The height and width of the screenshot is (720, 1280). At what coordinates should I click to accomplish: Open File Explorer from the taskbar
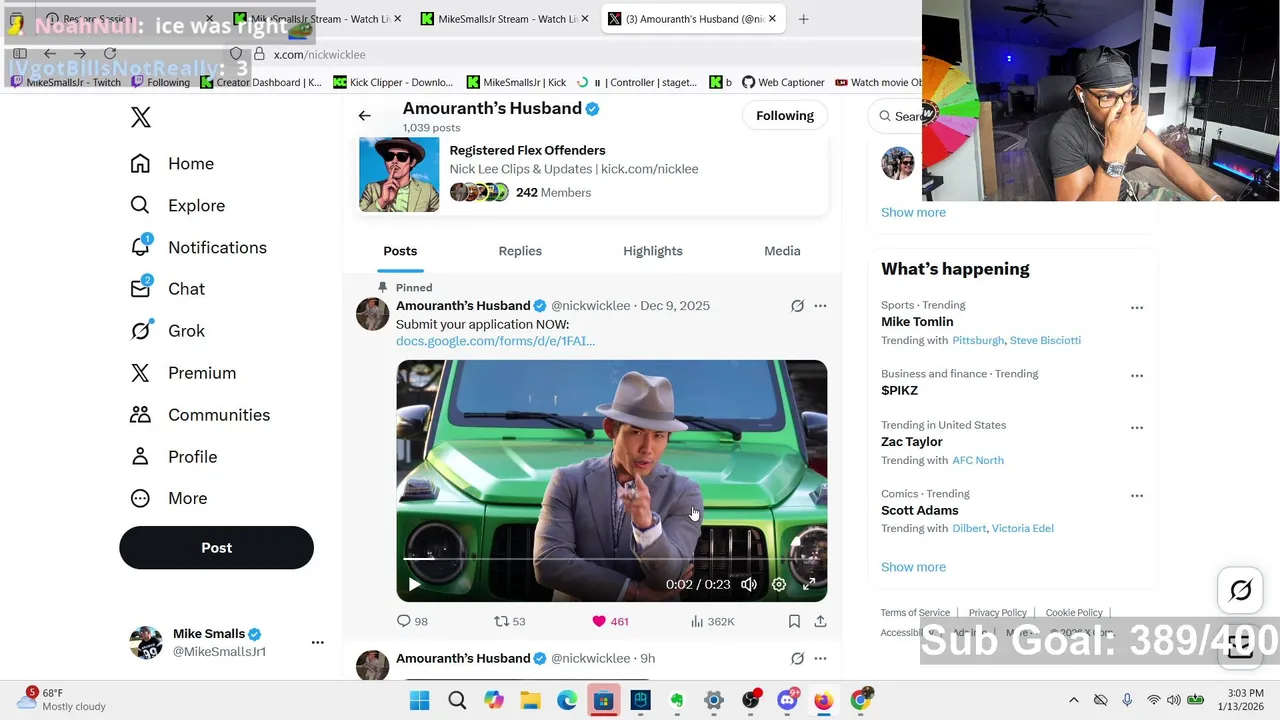(530, 701)
